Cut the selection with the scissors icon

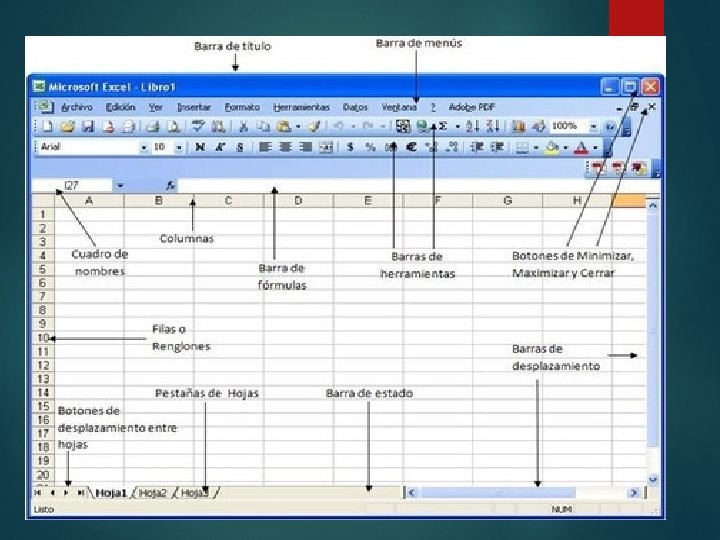click(x=243, y=126)
